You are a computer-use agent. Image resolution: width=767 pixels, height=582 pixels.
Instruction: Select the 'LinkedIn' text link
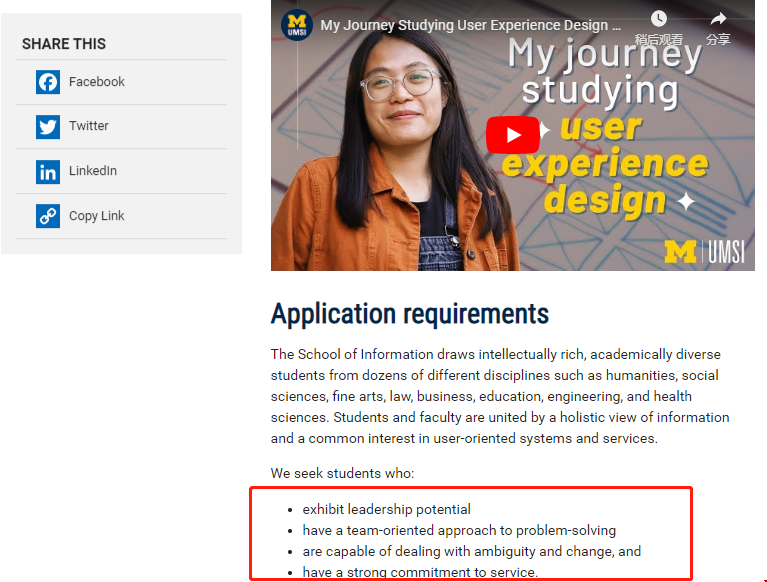(x=93, y=171)
